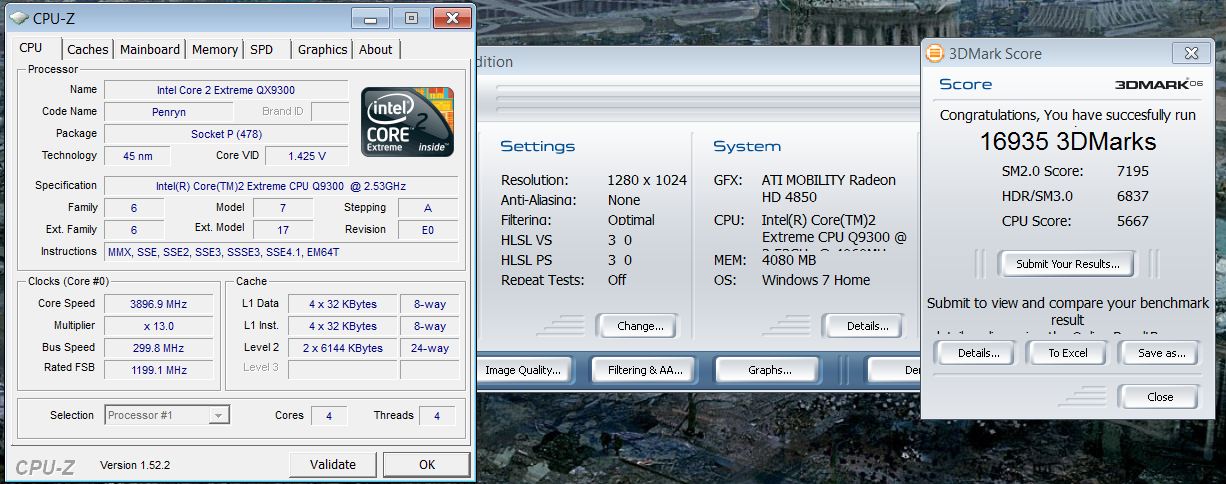Click the Bus Speed value 299.8 MHz
1226x484 pixels.
coord(158,348)
